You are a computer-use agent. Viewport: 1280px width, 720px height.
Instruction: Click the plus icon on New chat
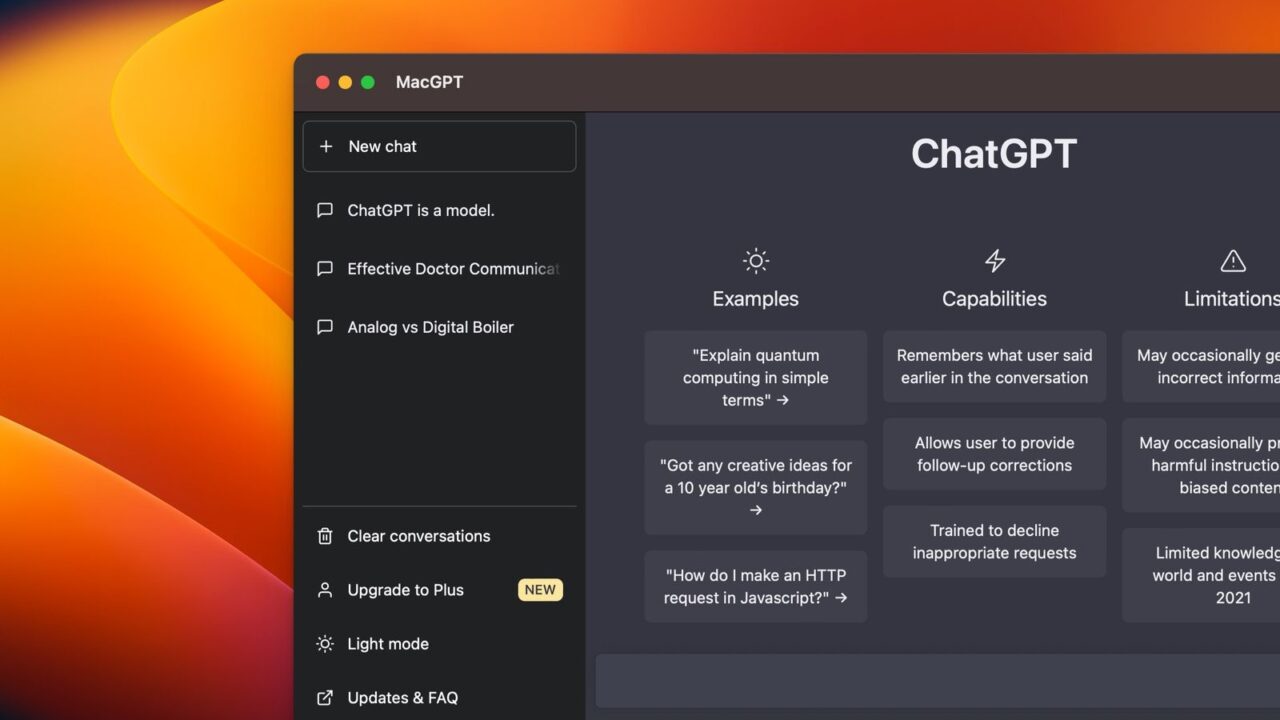[x=326, y=146]
